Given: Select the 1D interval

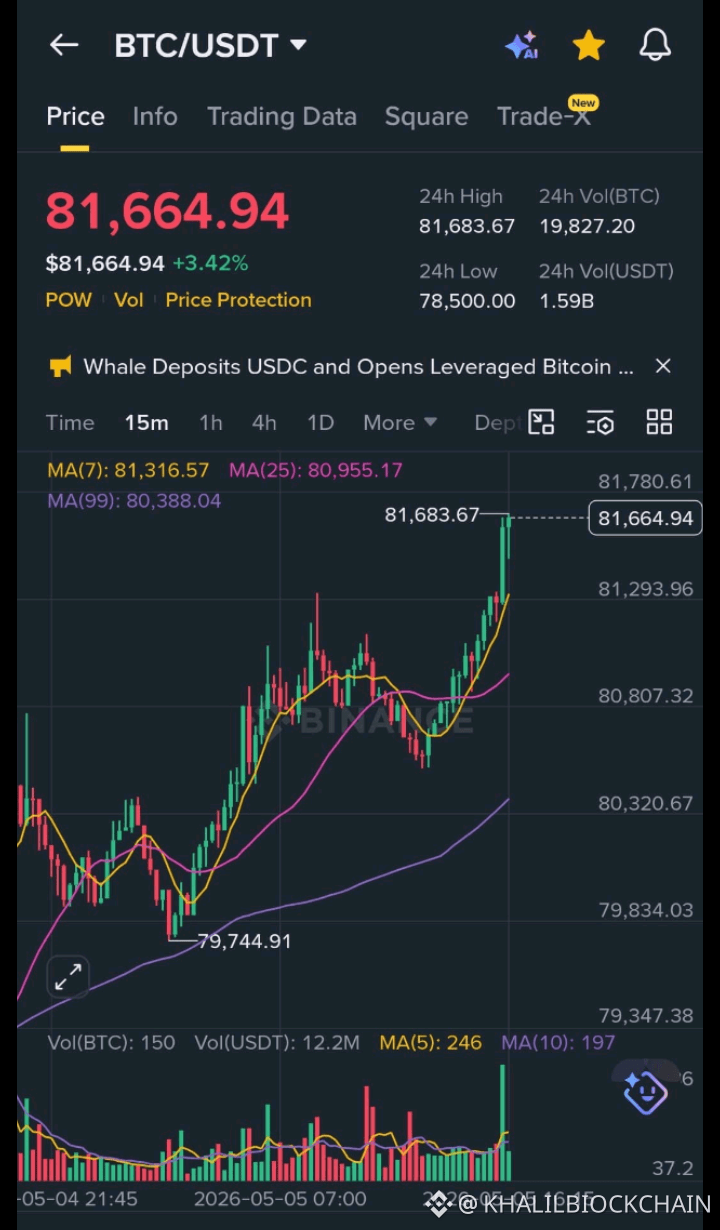Looking at the screenshot, I should (x=320, y=423).
